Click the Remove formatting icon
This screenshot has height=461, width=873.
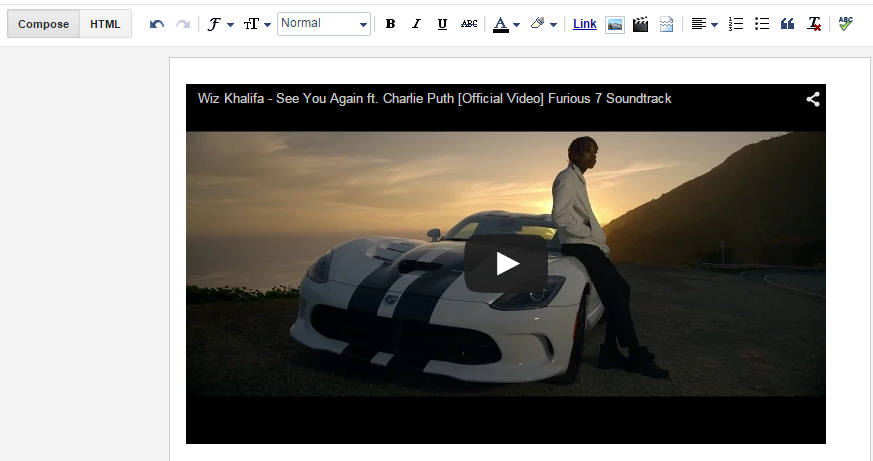[x=814, y=24]
